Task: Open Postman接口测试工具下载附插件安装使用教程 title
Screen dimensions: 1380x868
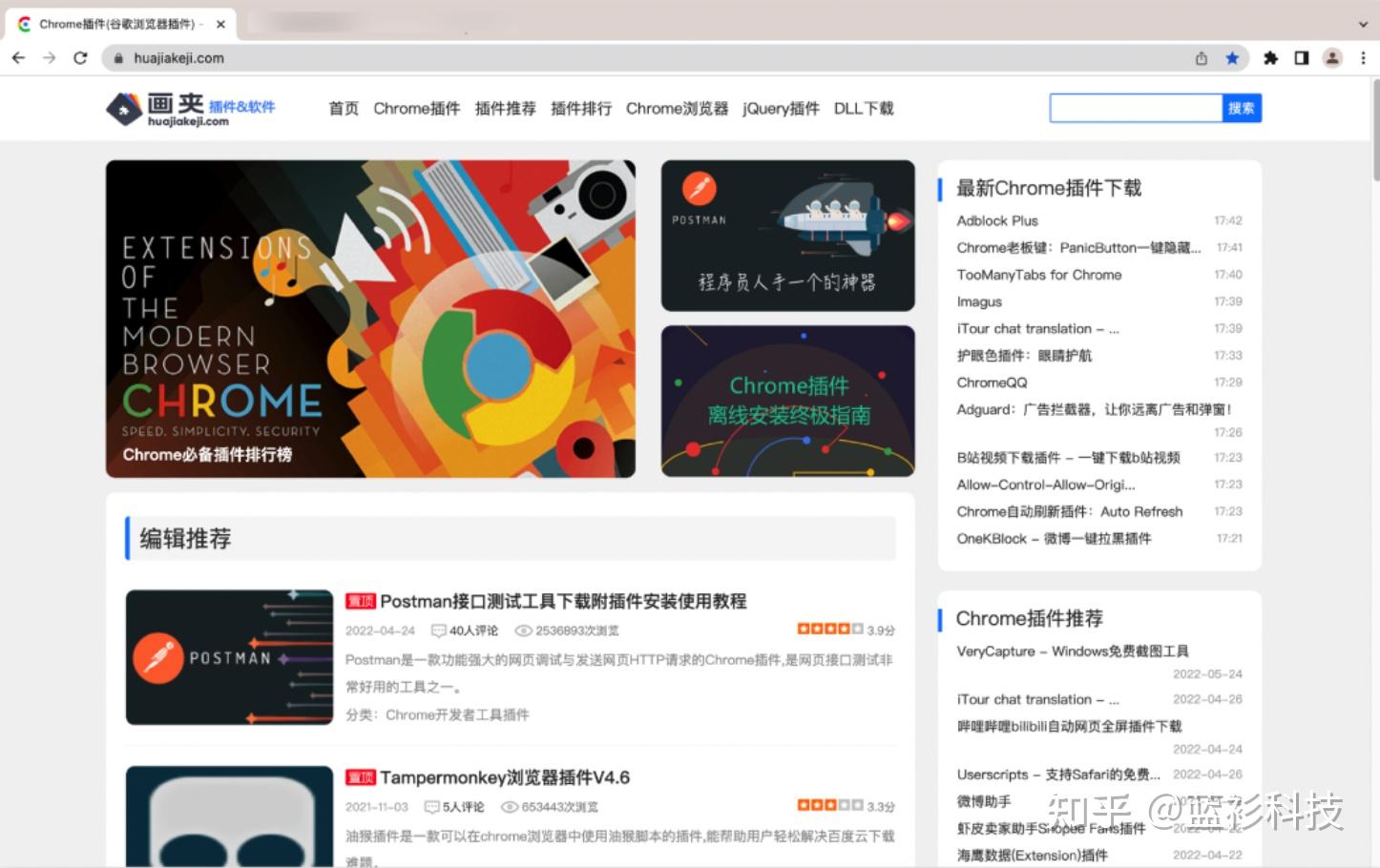Action: [x=563, y=601]
